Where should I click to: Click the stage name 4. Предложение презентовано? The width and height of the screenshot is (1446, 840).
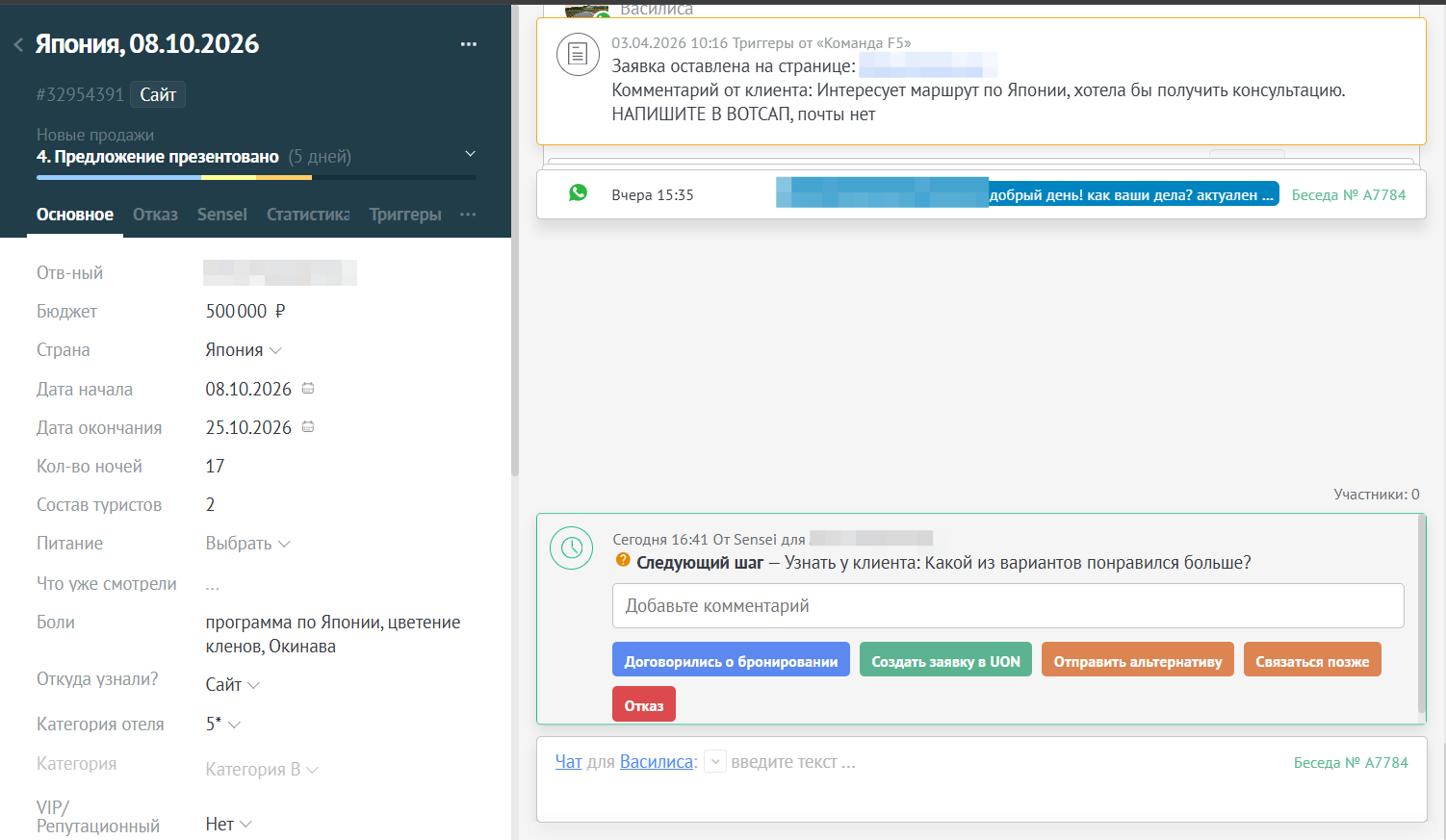tap(158, 157)
